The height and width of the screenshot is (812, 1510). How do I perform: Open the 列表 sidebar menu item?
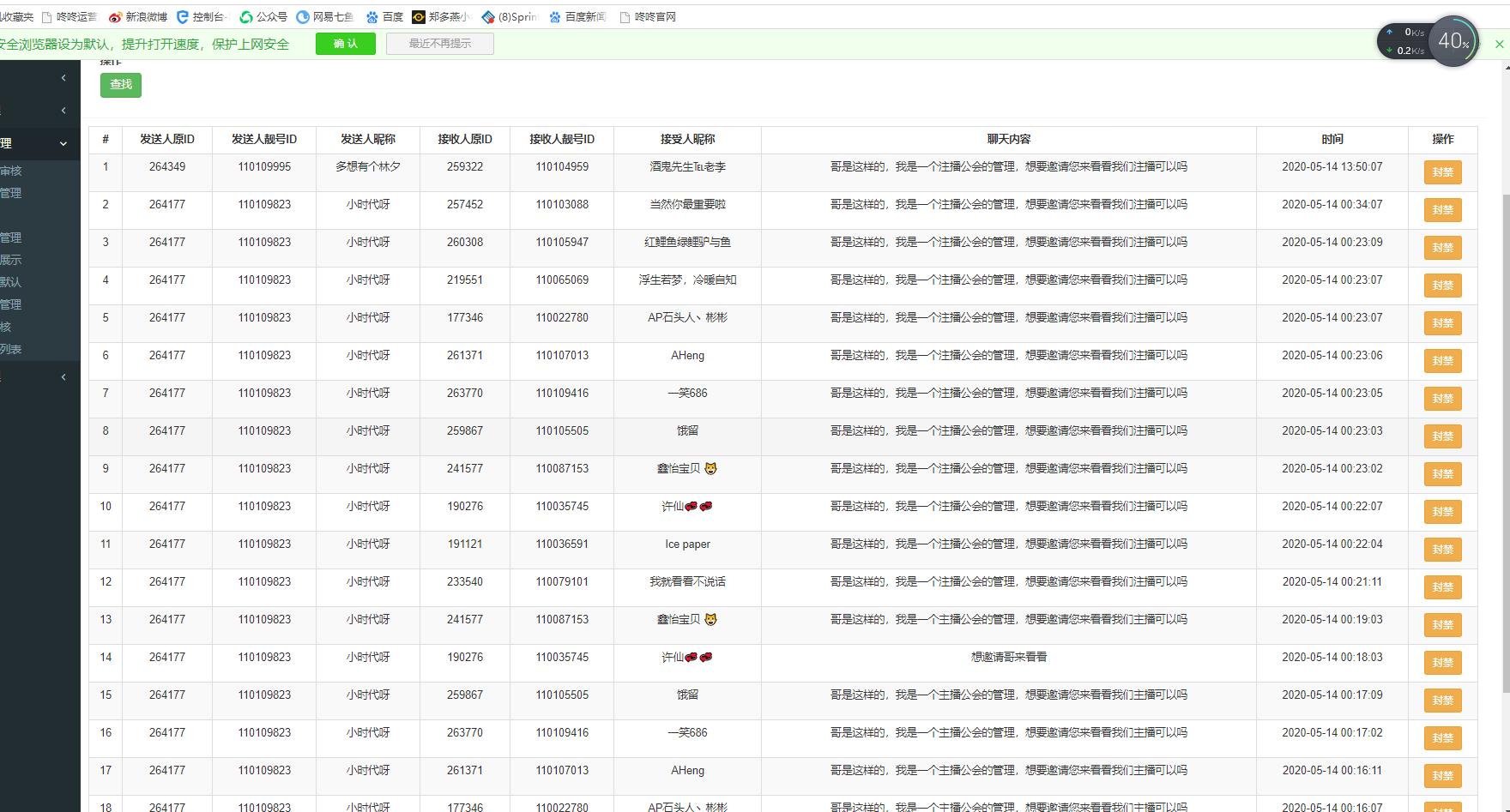pos(11,349)
